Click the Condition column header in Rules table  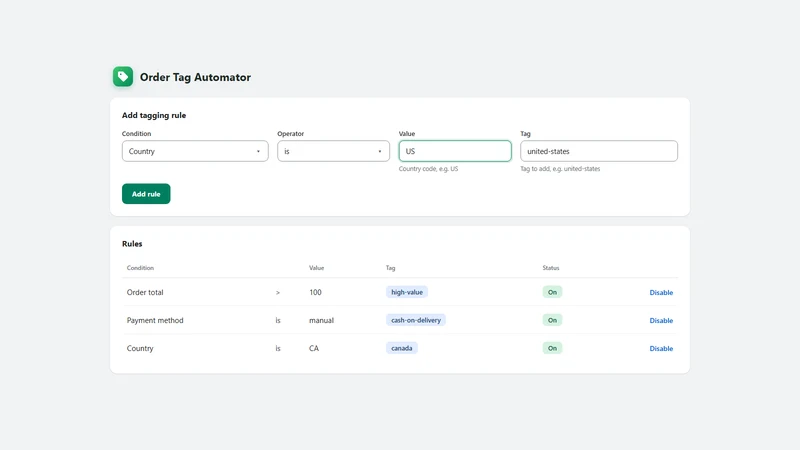coord(140,268)
